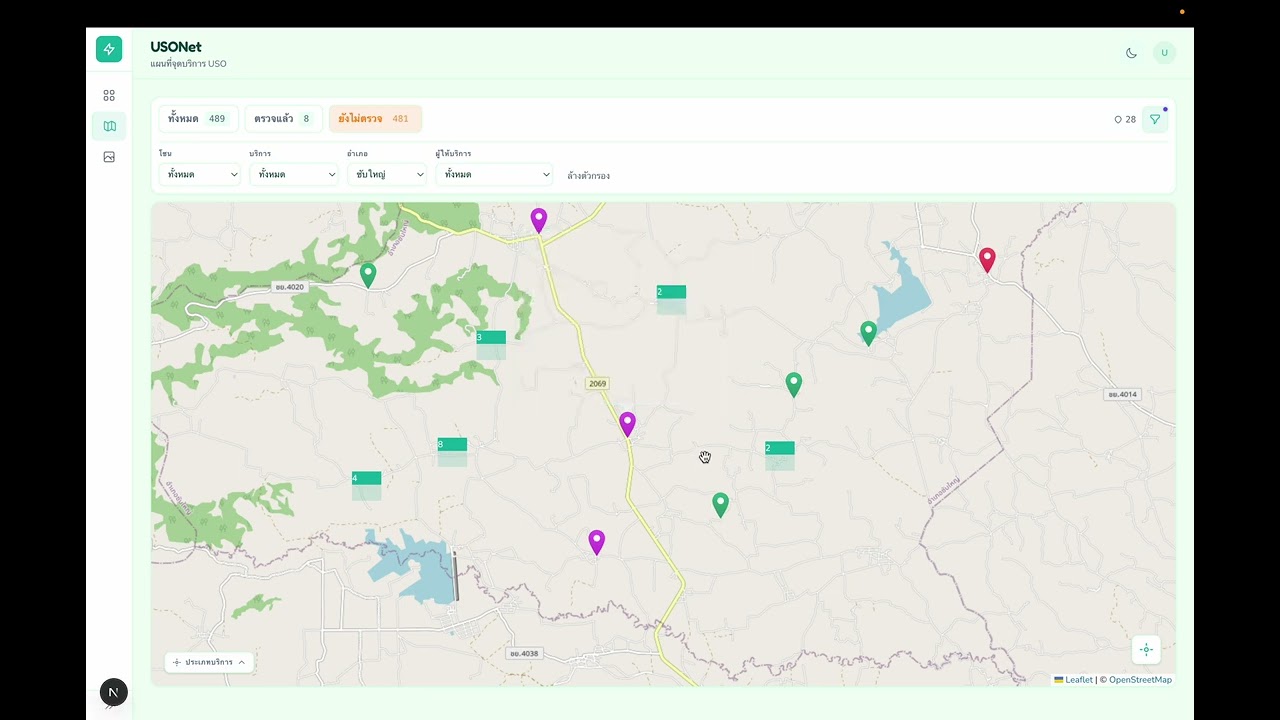The image size is (1280, 720).
Task: Click the ขย.4038 road label
Action: point(524,653)
